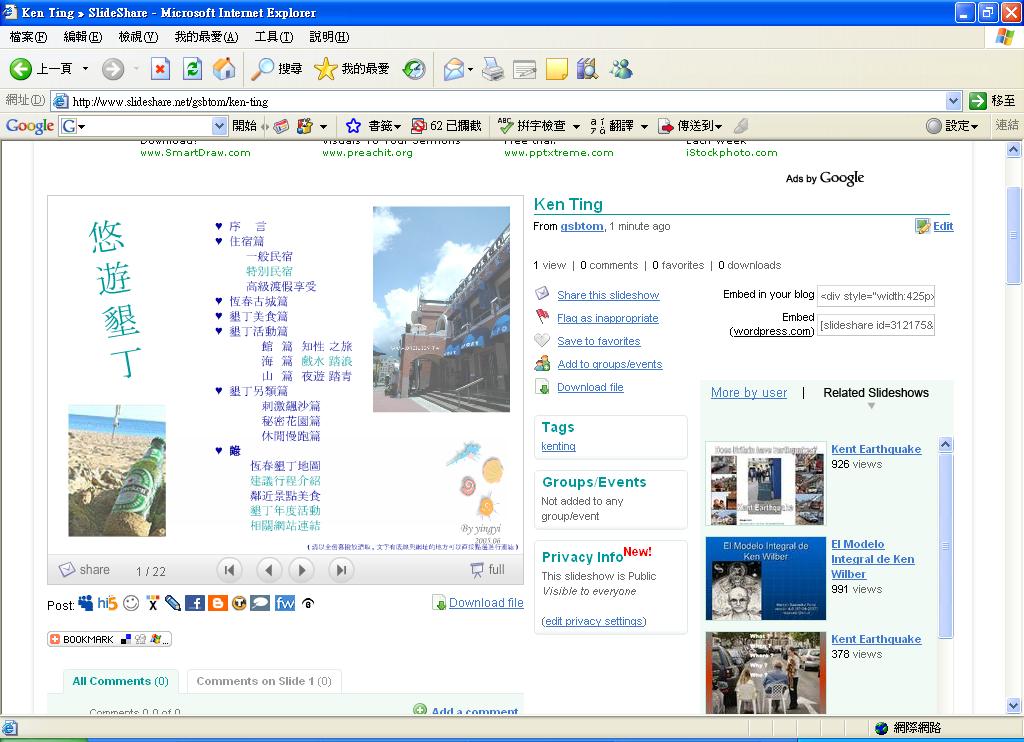Screen dimensions: 1024x742
Task: Open the Back button history dropdown
Action: pos(85,68)
